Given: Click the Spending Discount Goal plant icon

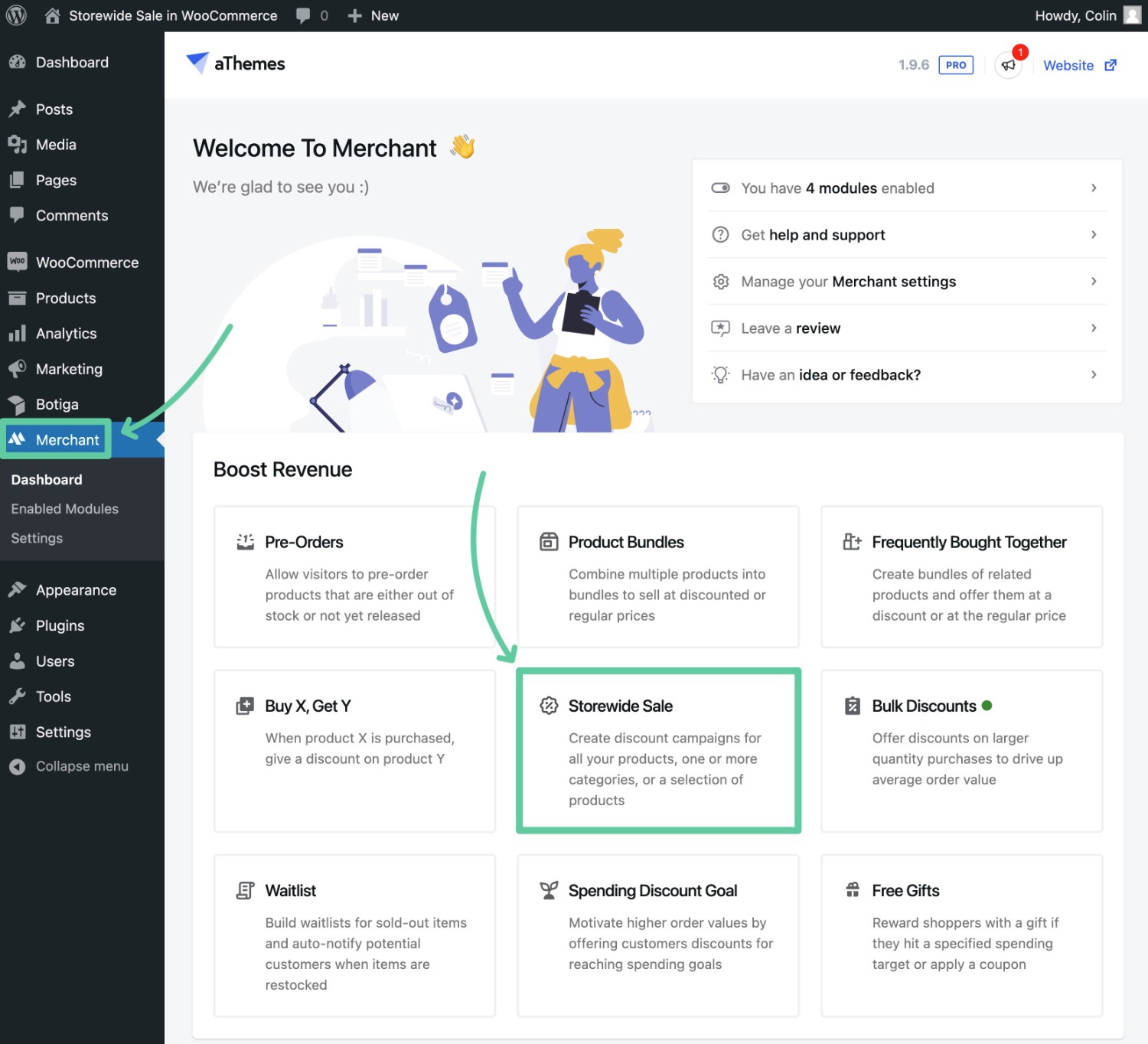Looking at the screenshot, I should click(549, 890).
